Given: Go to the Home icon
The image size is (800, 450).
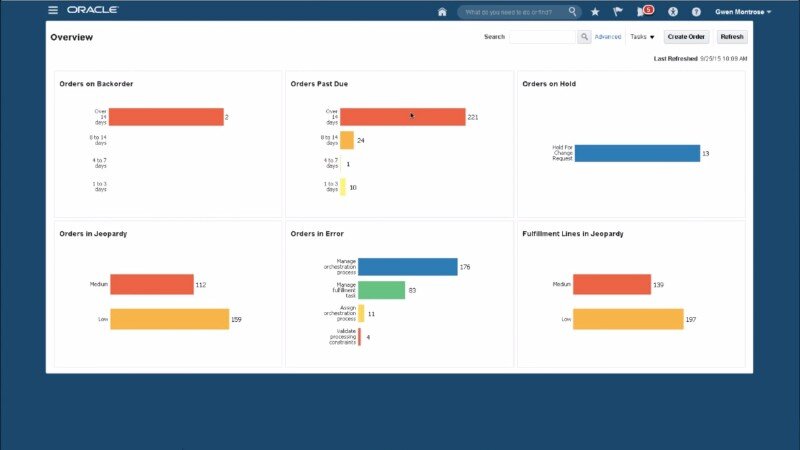Looking at the screenshot, I should (x=442, y=11).
